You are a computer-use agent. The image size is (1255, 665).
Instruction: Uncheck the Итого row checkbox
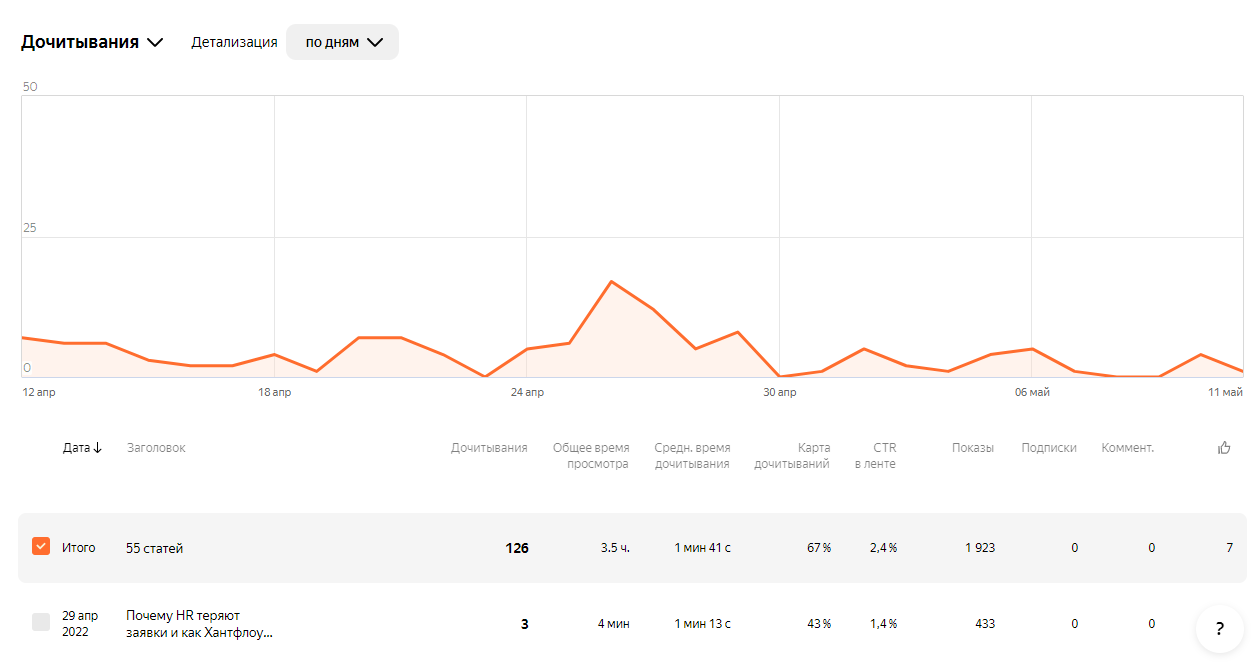(x=41, y=547)
